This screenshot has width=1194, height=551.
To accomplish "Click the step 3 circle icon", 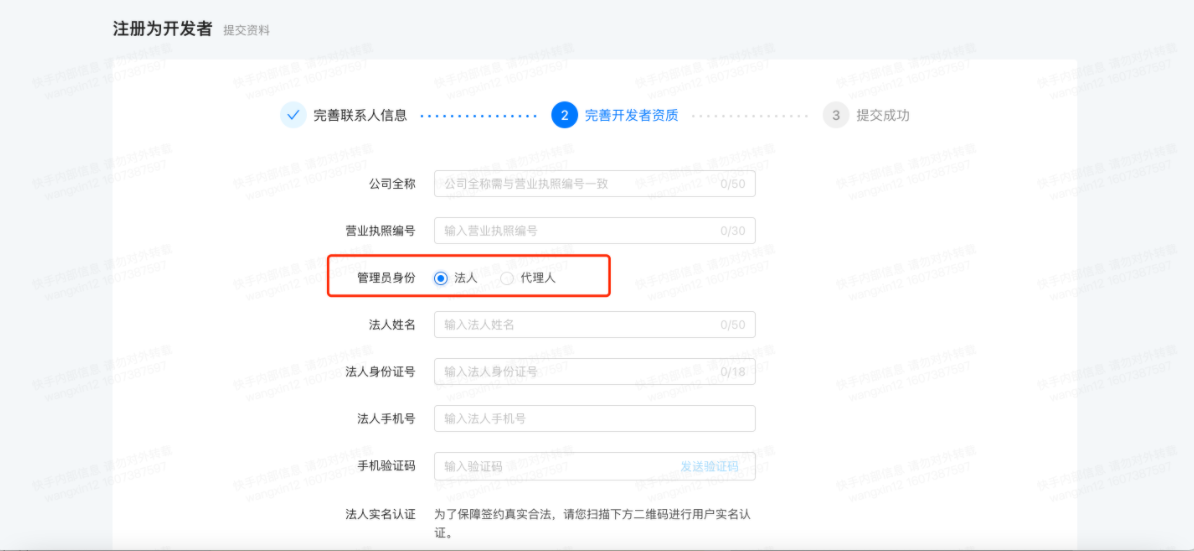I will pyautogui.click(x=835, y=116).
